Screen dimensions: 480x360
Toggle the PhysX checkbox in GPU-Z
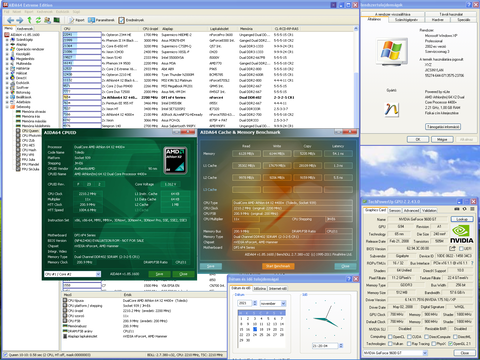[x=435, y=344]
